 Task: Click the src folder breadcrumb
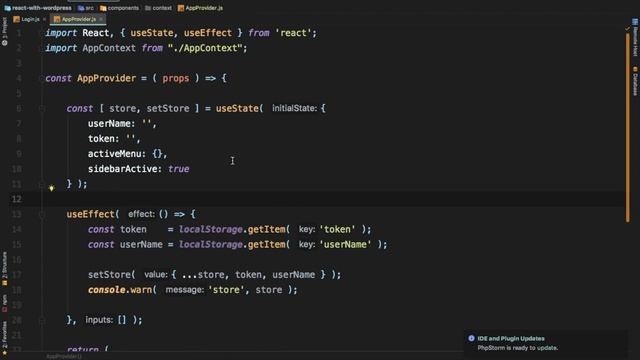(86, 8)
